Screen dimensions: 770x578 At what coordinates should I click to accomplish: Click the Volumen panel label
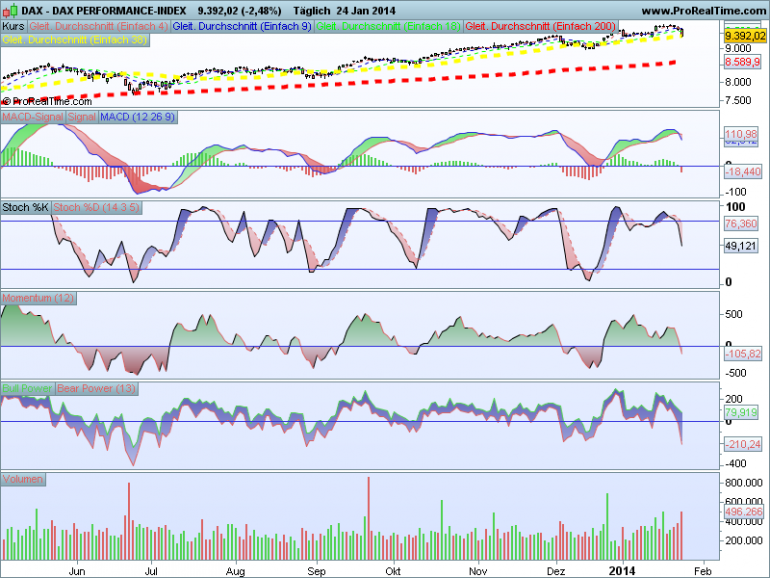pos(23,479)
